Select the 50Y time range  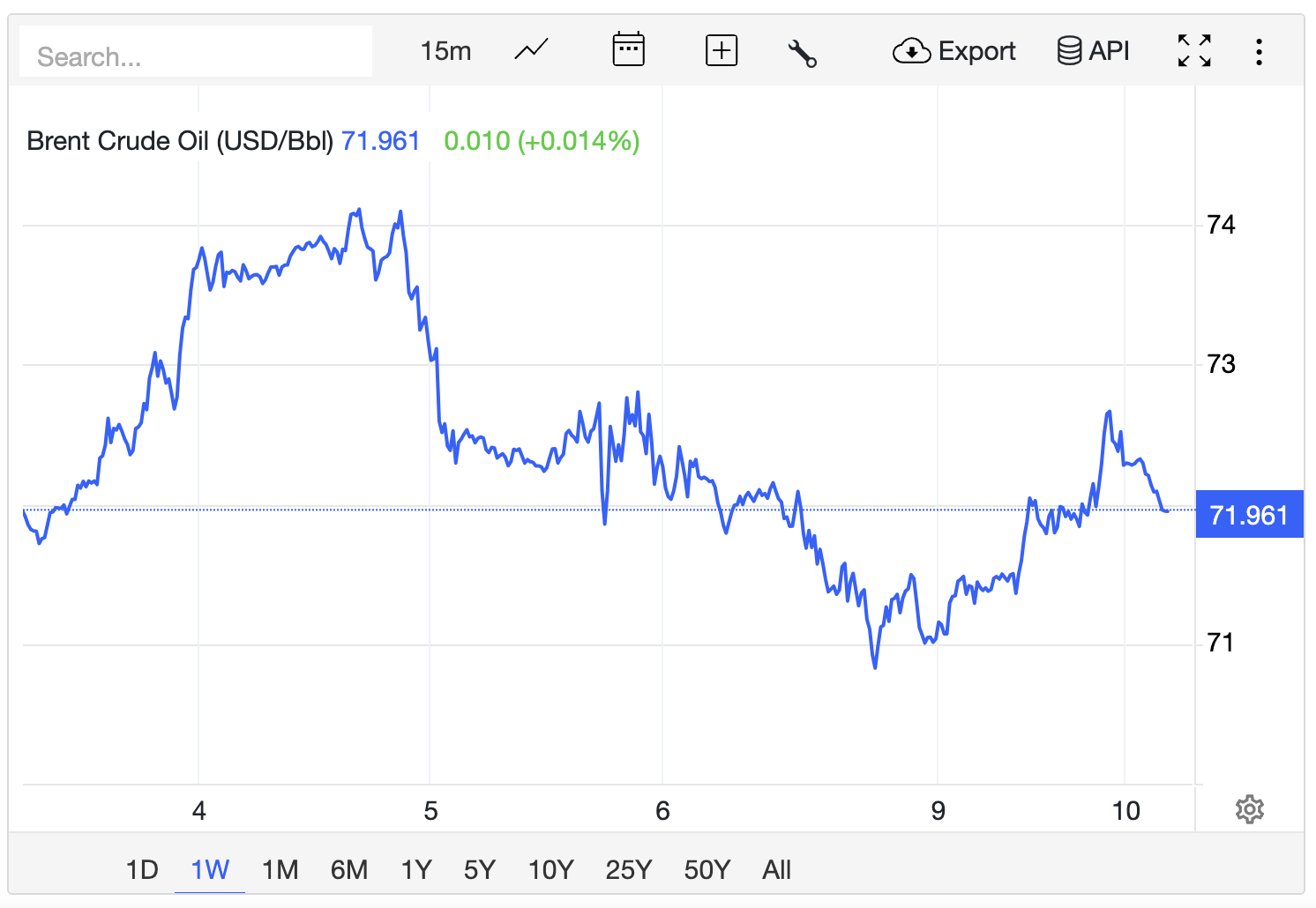pos(707,870)
